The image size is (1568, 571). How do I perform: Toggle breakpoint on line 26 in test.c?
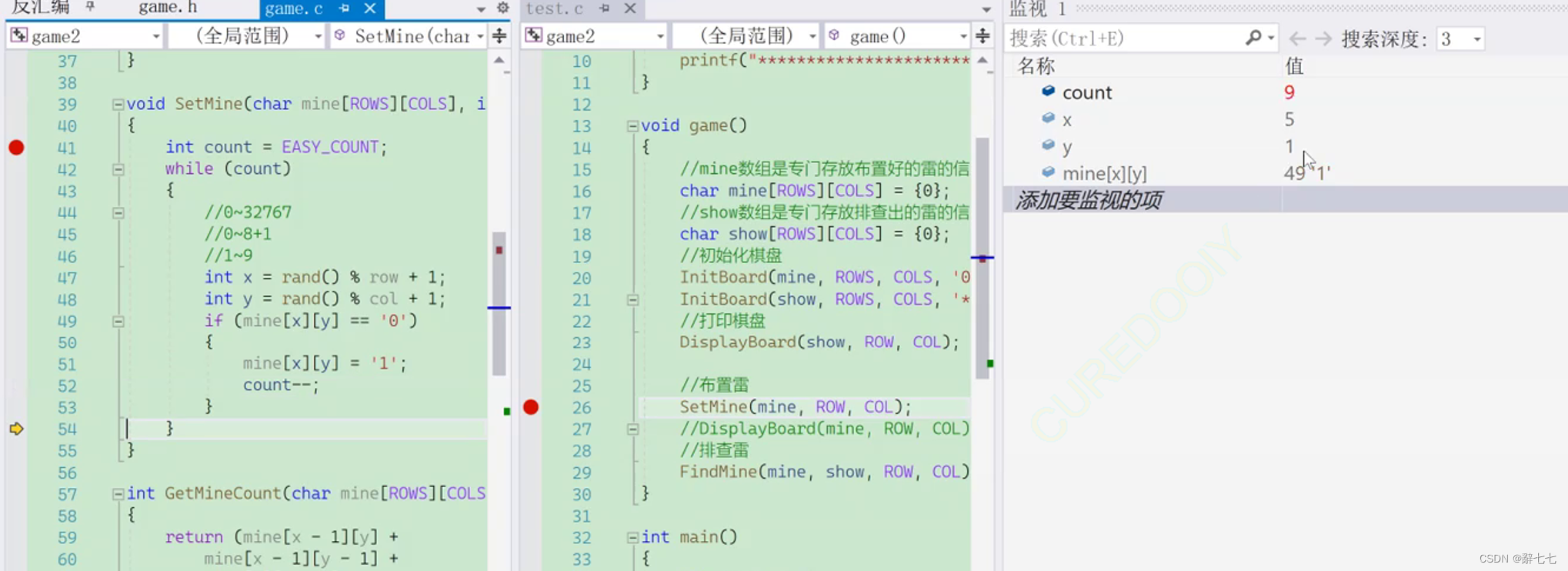coord(531,407)
